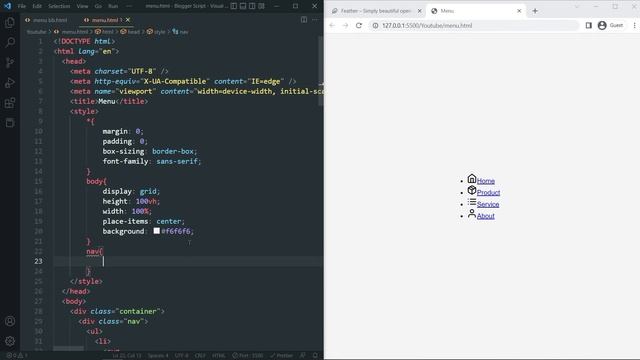Click UTF-8 encoding in status bar
The height and width of the screenshot is (360, 640).
182,356
